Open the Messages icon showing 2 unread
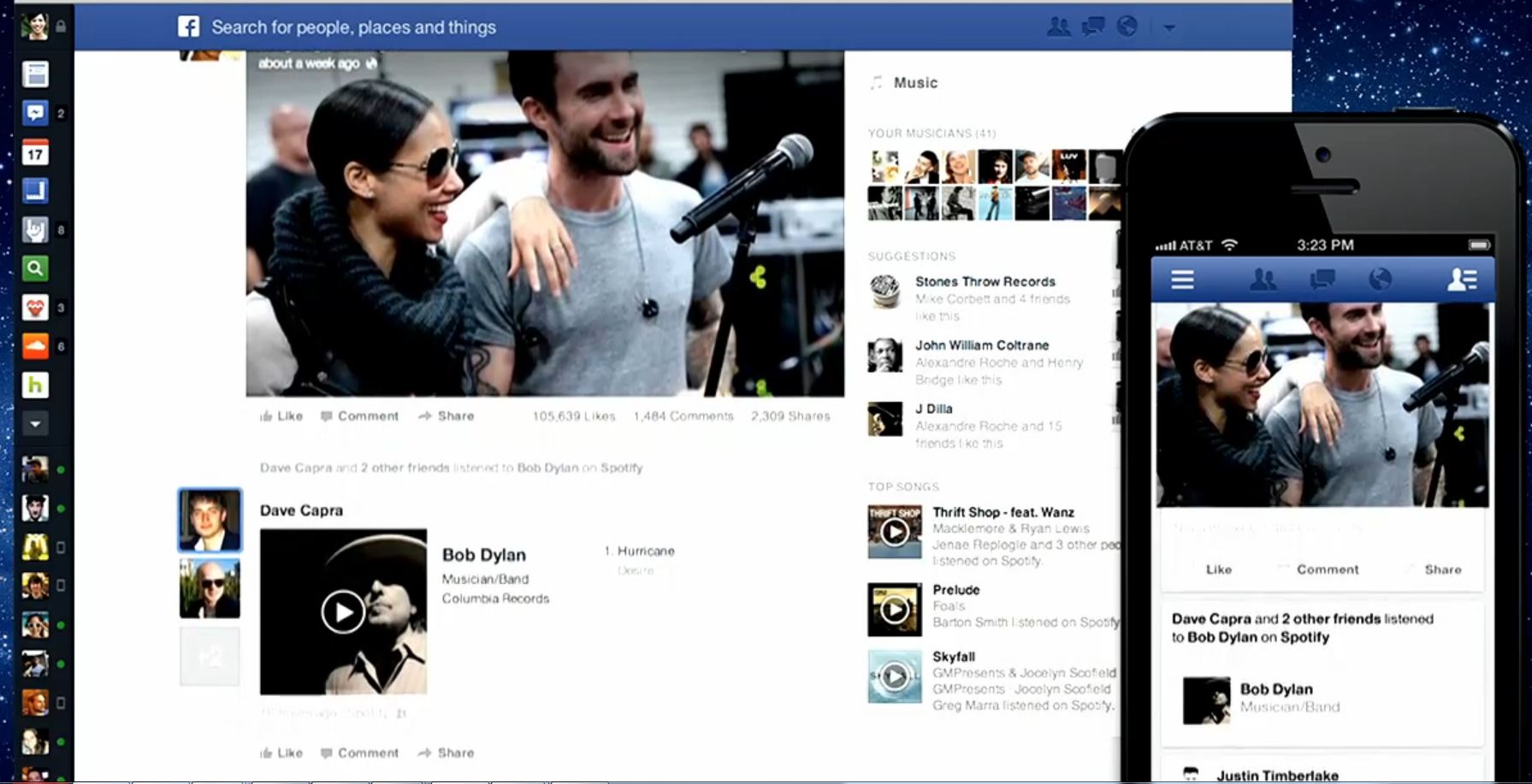The width and height of the screenshot is (1532, 784). [x=34, y=112]
